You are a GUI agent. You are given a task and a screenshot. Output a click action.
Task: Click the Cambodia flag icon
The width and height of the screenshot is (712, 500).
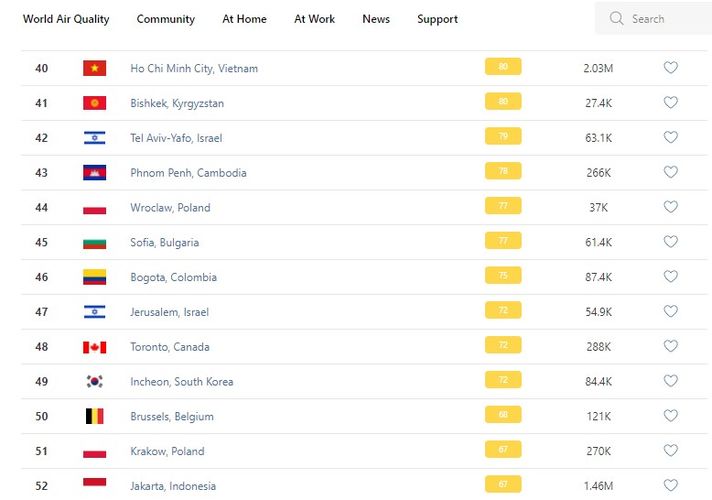pyautogui.click(x=95, y=173)
